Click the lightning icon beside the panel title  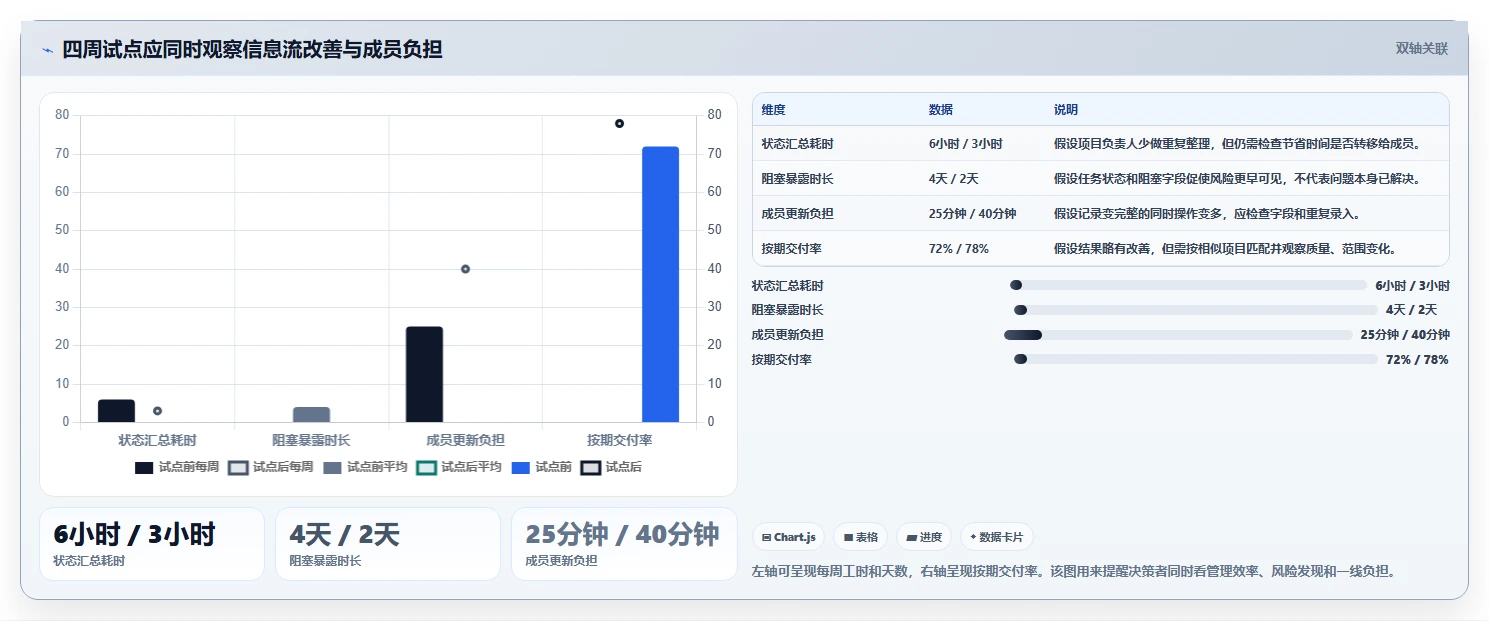(47, 50)
